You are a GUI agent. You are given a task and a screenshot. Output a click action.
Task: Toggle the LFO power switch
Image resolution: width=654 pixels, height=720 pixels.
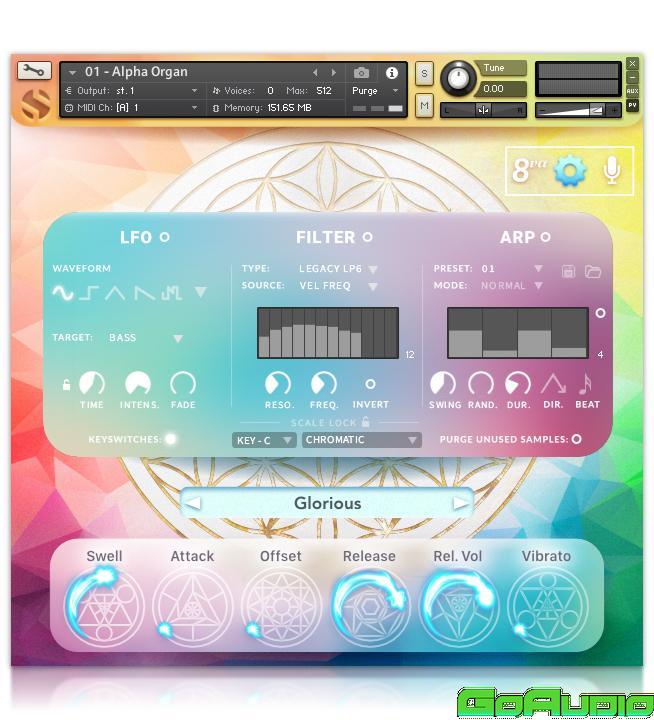164,237
